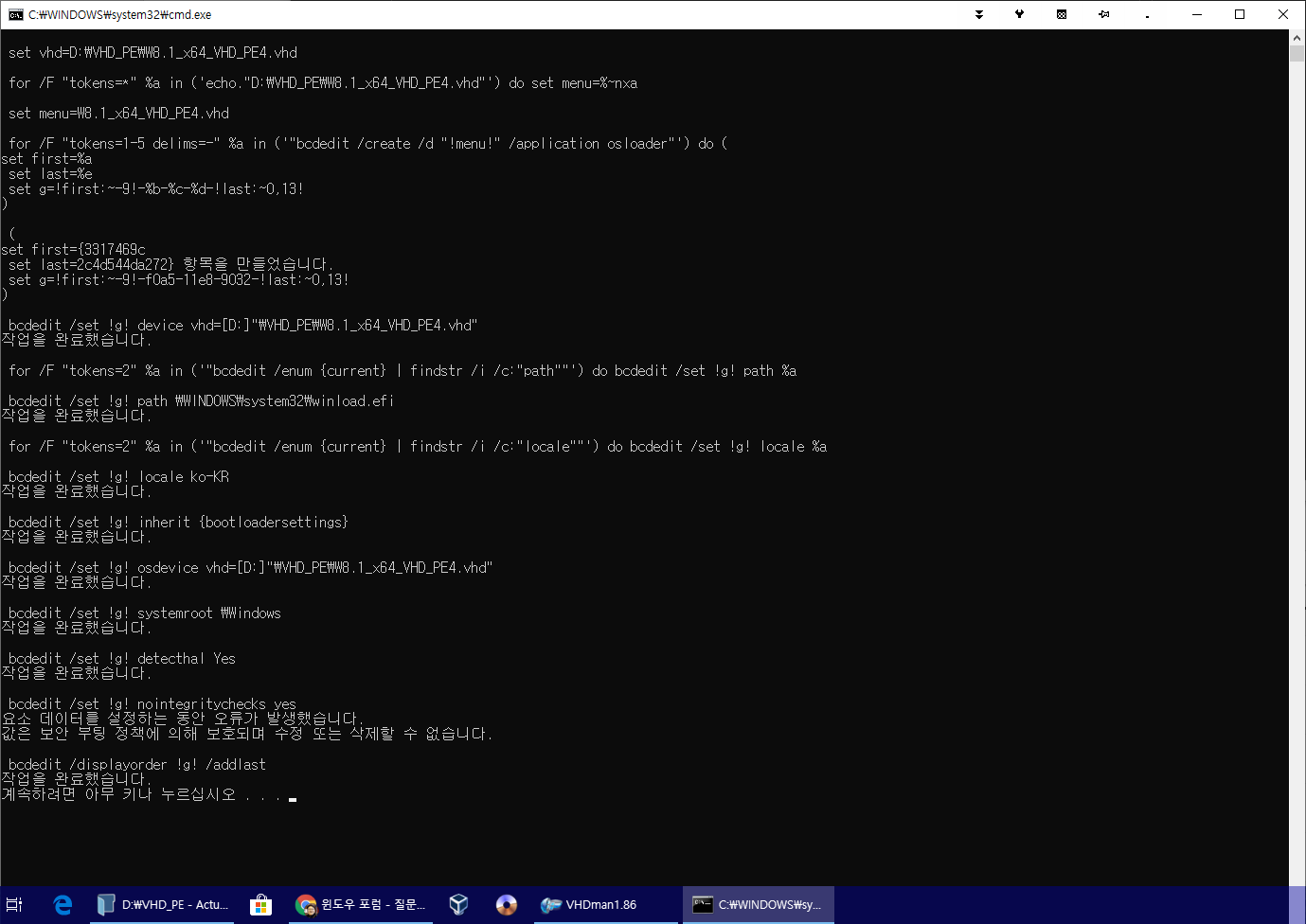Switch to D:\VHD_PE explorer window in taskbar

click(x=163, y=905)
